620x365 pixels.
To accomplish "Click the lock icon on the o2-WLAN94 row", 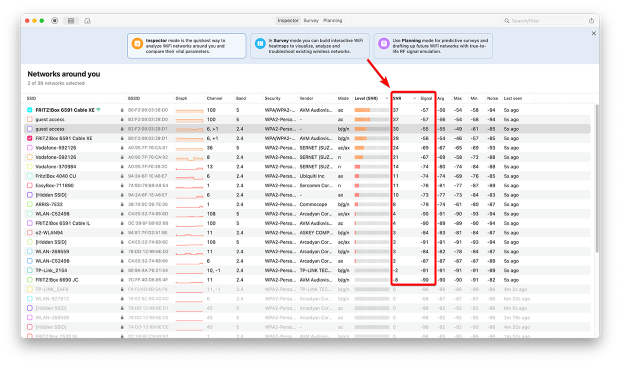I will [x=122, y=233].
